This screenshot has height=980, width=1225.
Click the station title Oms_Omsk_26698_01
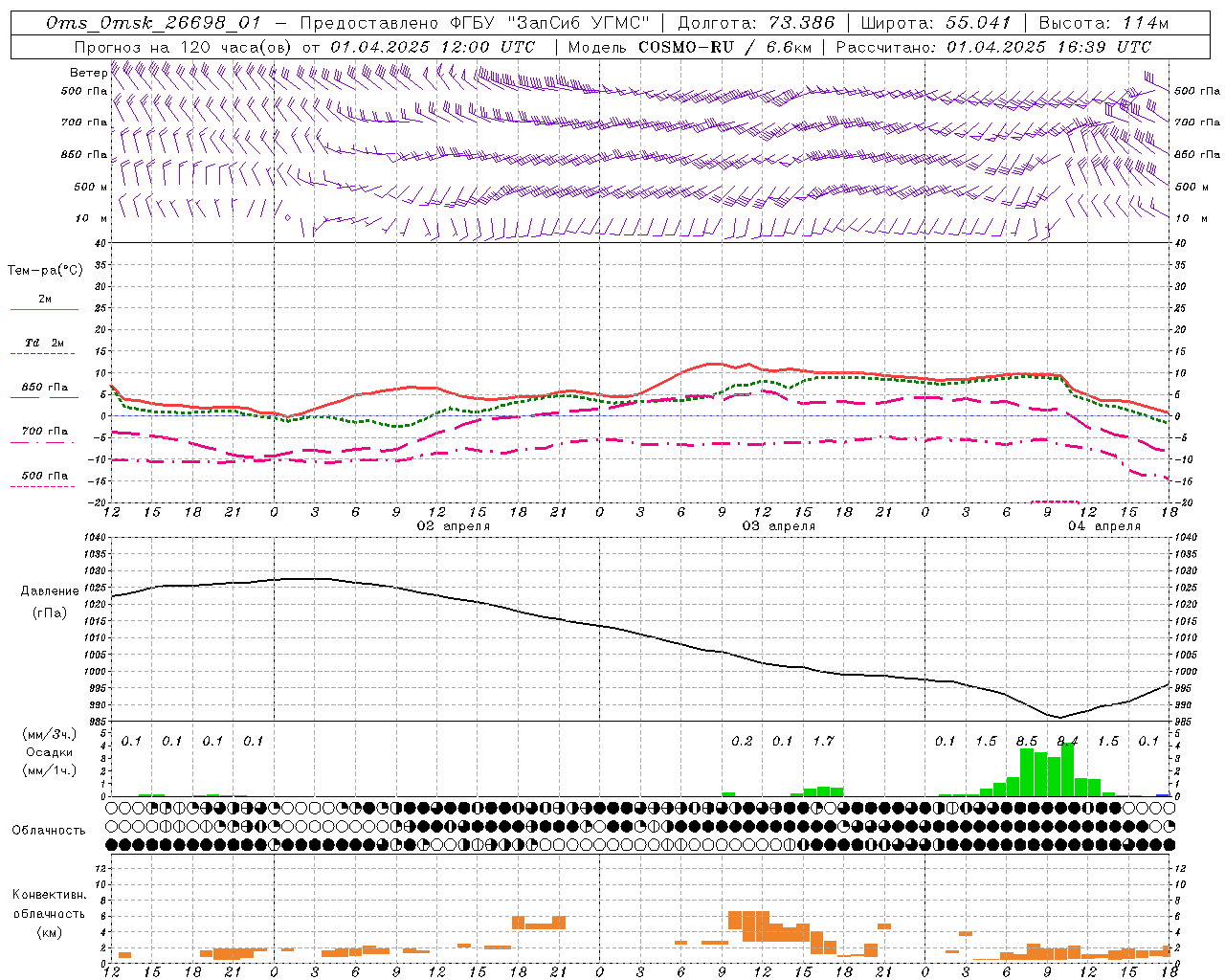pos(153,23)
